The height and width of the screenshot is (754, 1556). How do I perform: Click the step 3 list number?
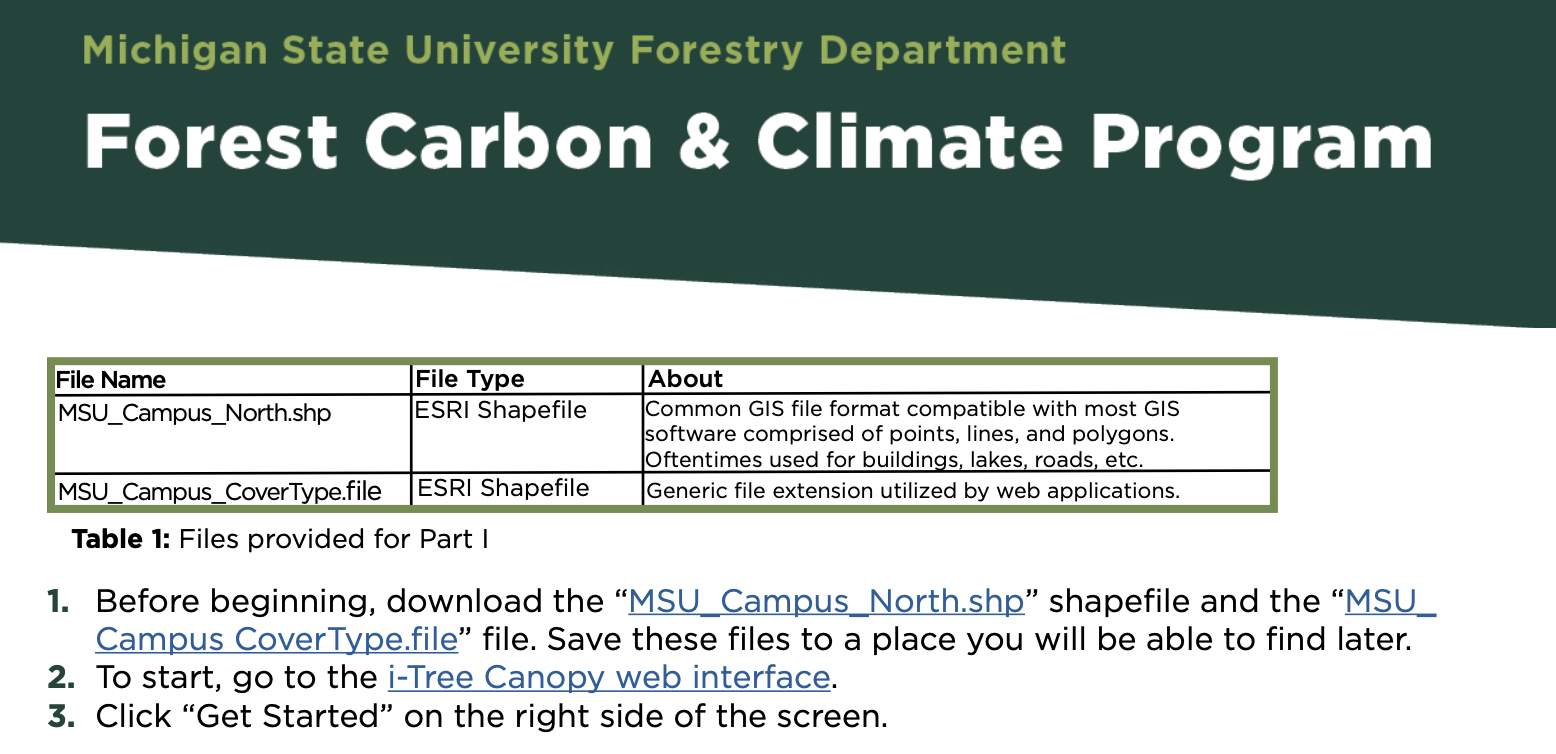click(x=59, y=717)
